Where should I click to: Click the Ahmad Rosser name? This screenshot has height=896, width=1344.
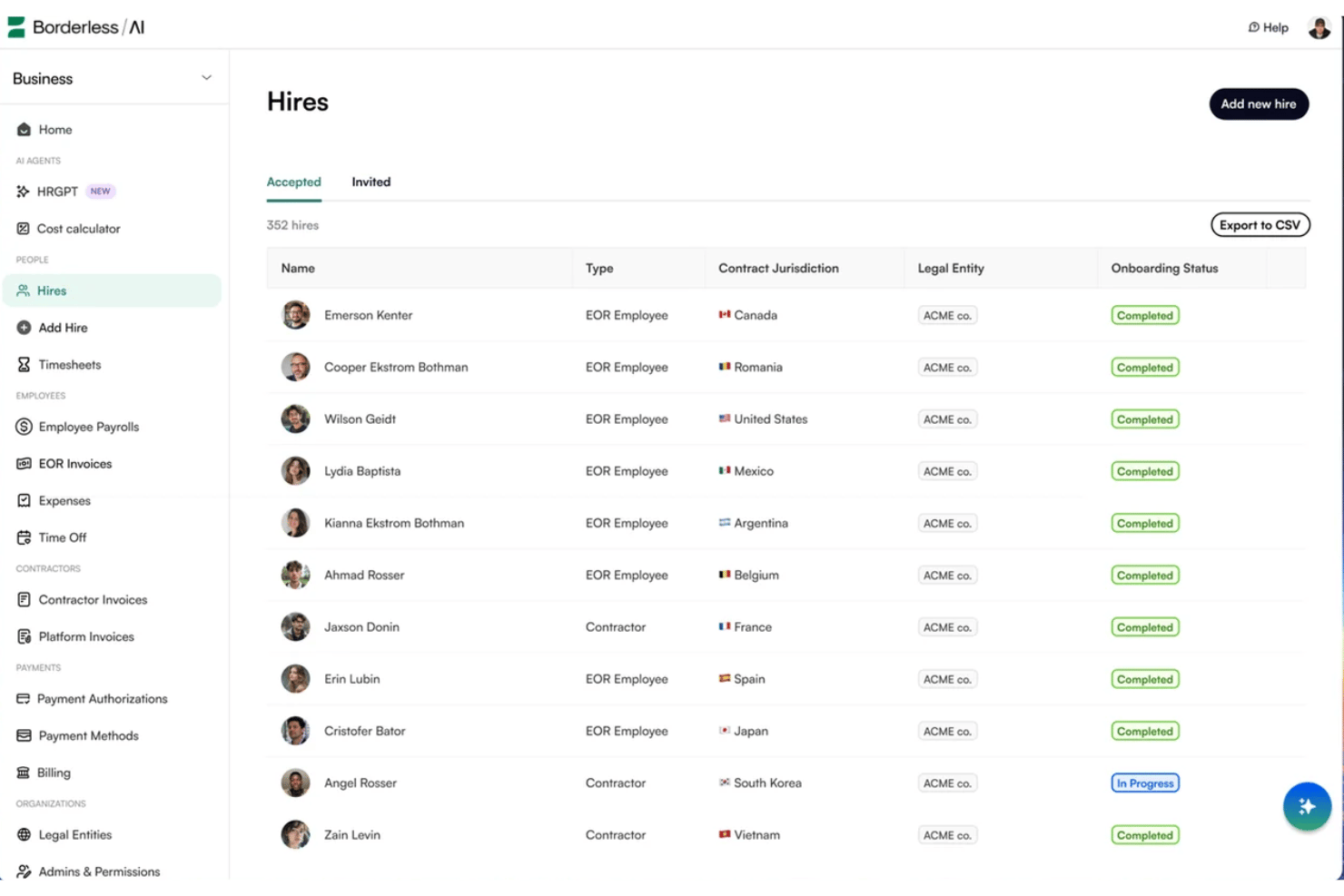[364, 576]
